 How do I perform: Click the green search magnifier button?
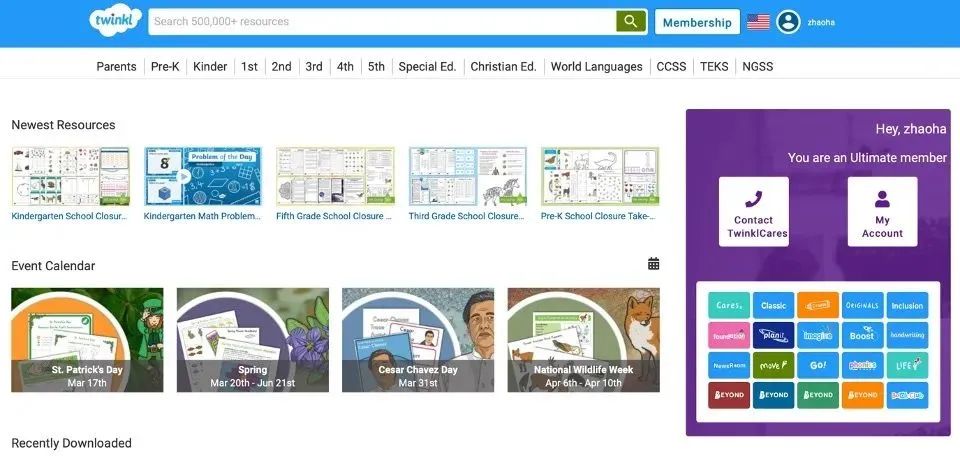tap(631, 21)
